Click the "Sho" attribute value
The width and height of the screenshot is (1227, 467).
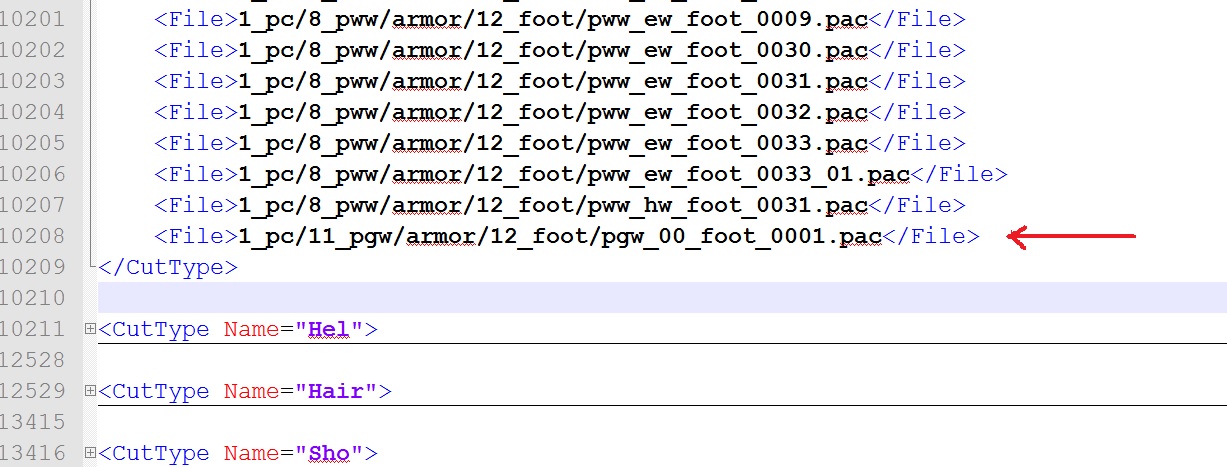pos(330,454)
